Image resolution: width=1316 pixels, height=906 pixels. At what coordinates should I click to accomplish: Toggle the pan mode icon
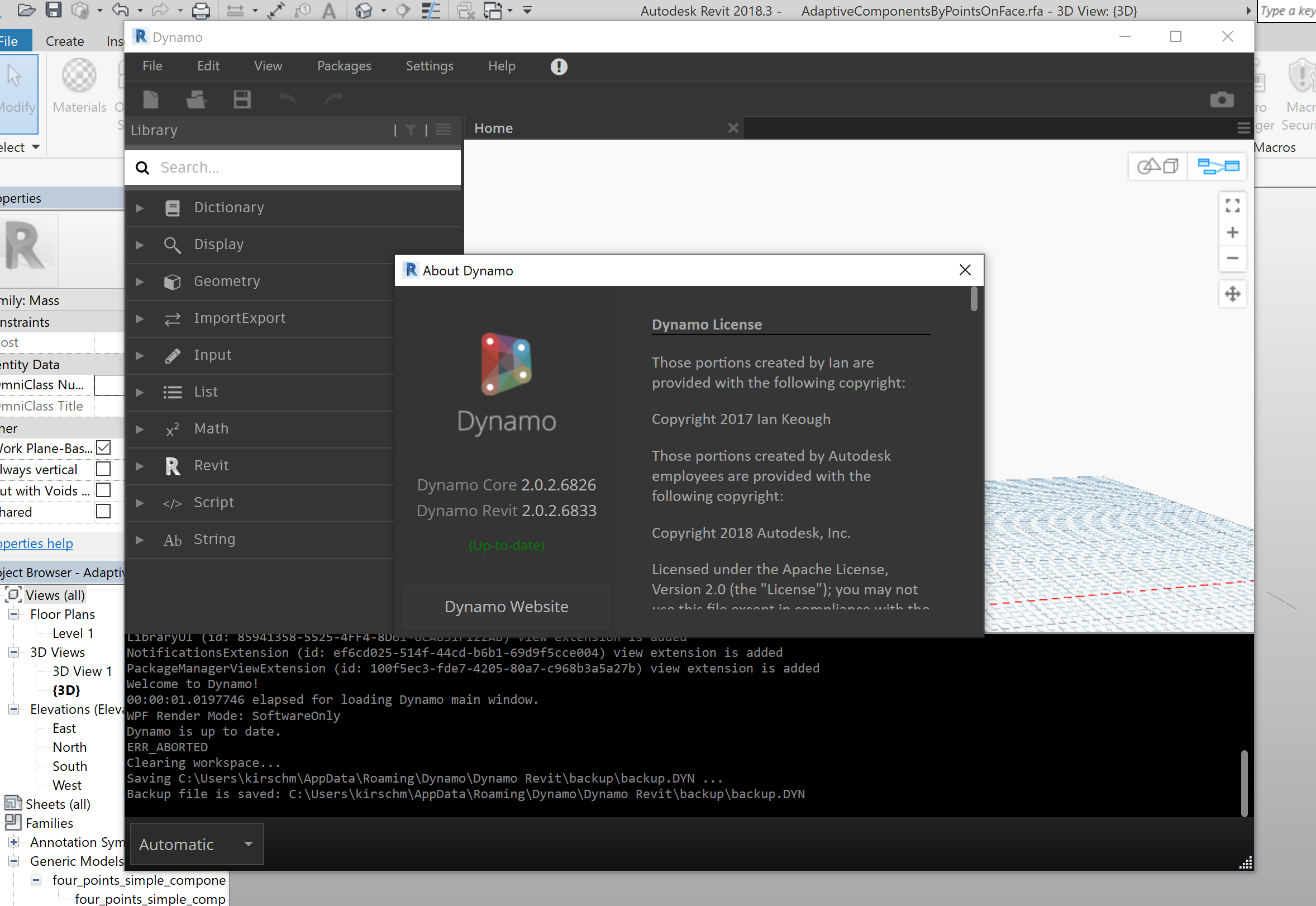[x=1232, y=294]
